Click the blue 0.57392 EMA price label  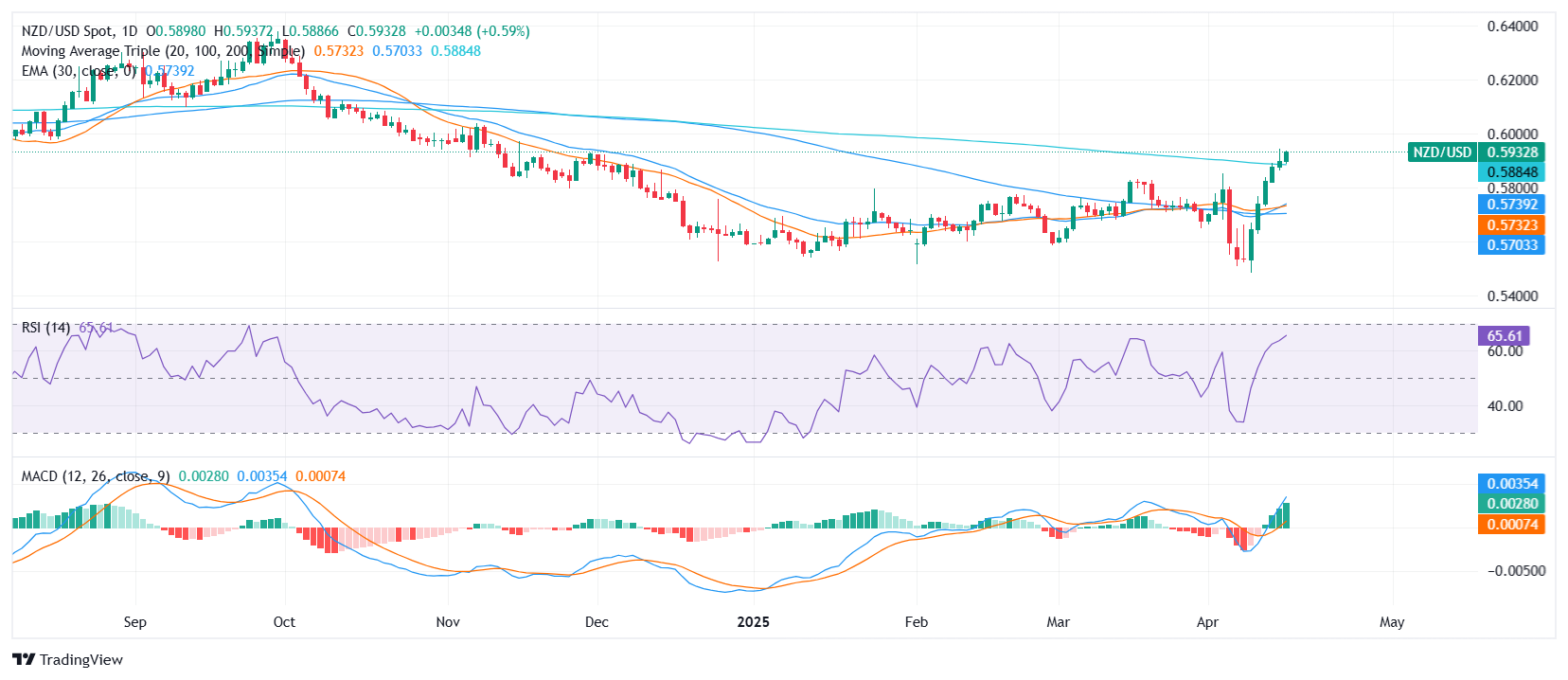[1511, 205]
